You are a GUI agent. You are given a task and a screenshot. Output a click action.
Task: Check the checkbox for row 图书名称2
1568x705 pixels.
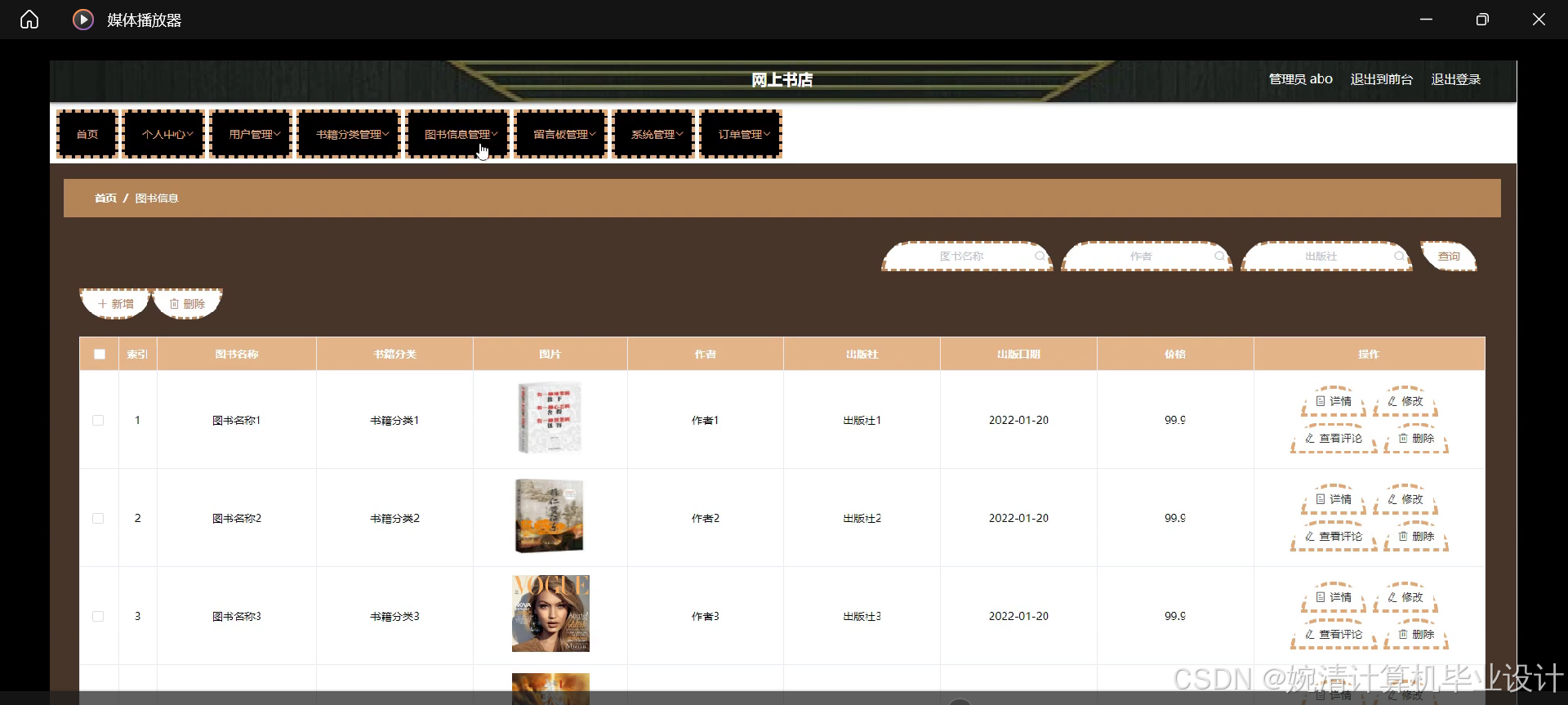[98, 518]
